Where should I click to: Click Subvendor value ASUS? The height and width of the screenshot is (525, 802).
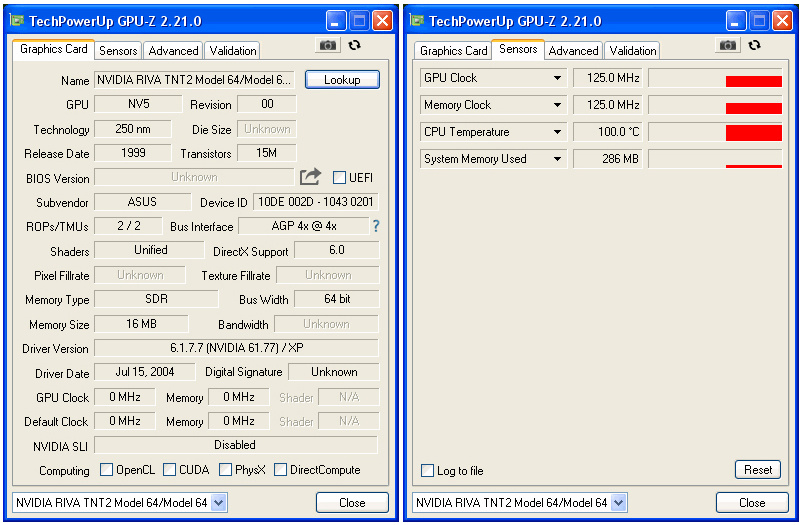tap(143, 202)
